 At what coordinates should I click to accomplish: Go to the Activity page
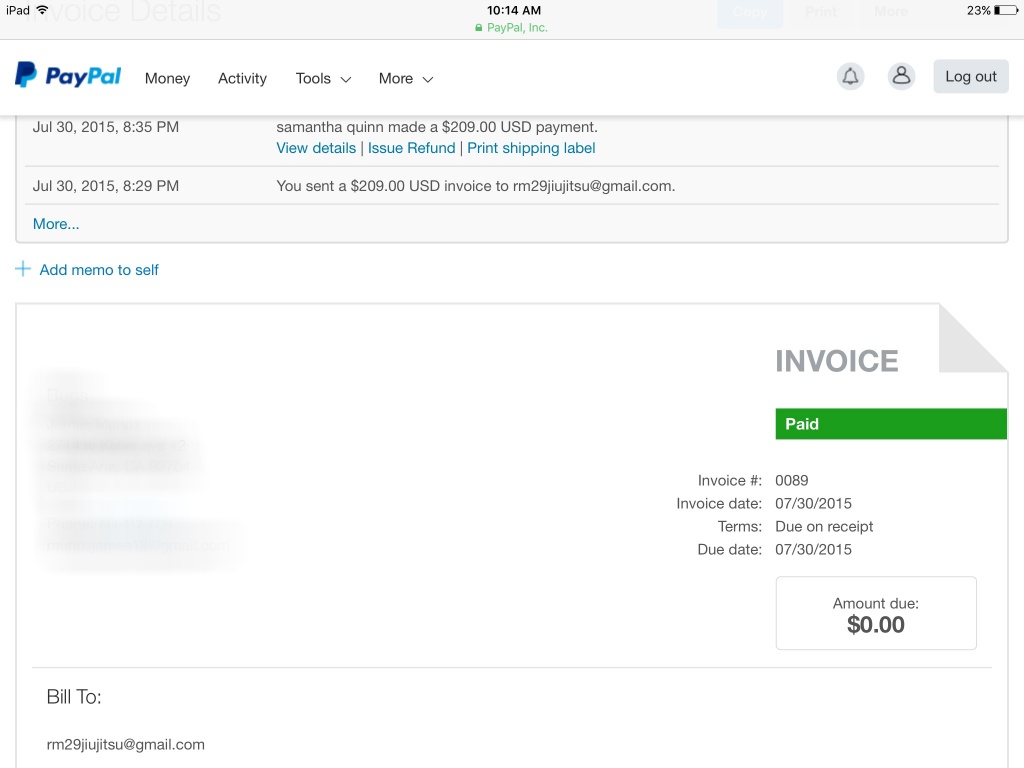pos(242,78)
